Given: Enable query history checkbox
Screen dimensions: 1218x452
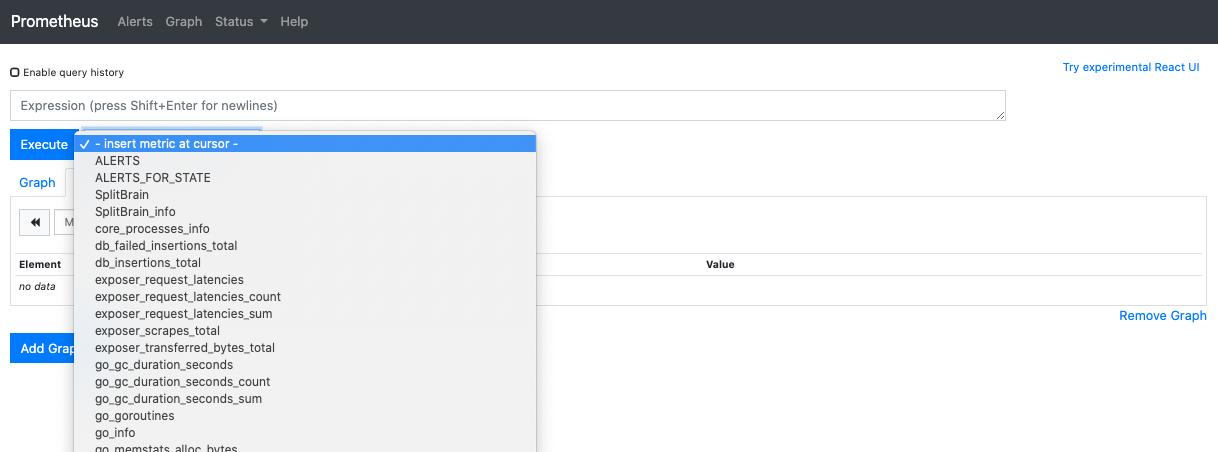Looking at the screenshot, I should pos(15,73).
